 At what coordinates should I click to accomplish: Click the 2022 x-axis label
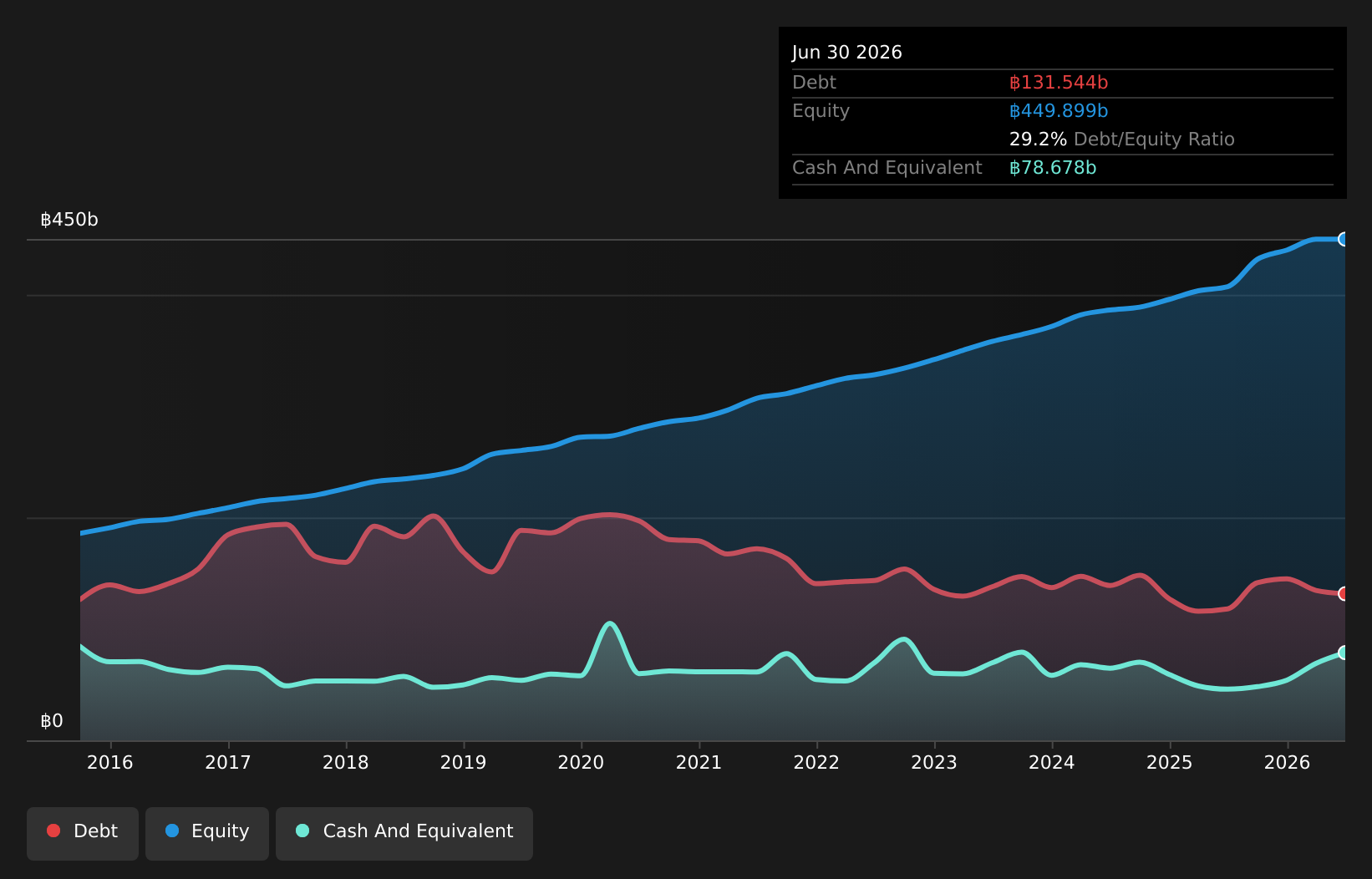816,762
